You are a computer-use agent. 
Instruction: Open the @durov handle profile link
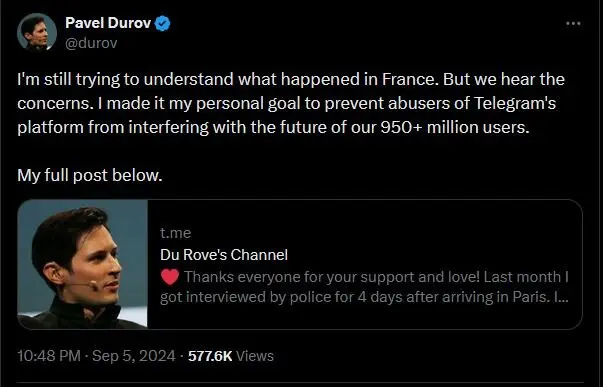pyautogui.click(x=91, y=43)
